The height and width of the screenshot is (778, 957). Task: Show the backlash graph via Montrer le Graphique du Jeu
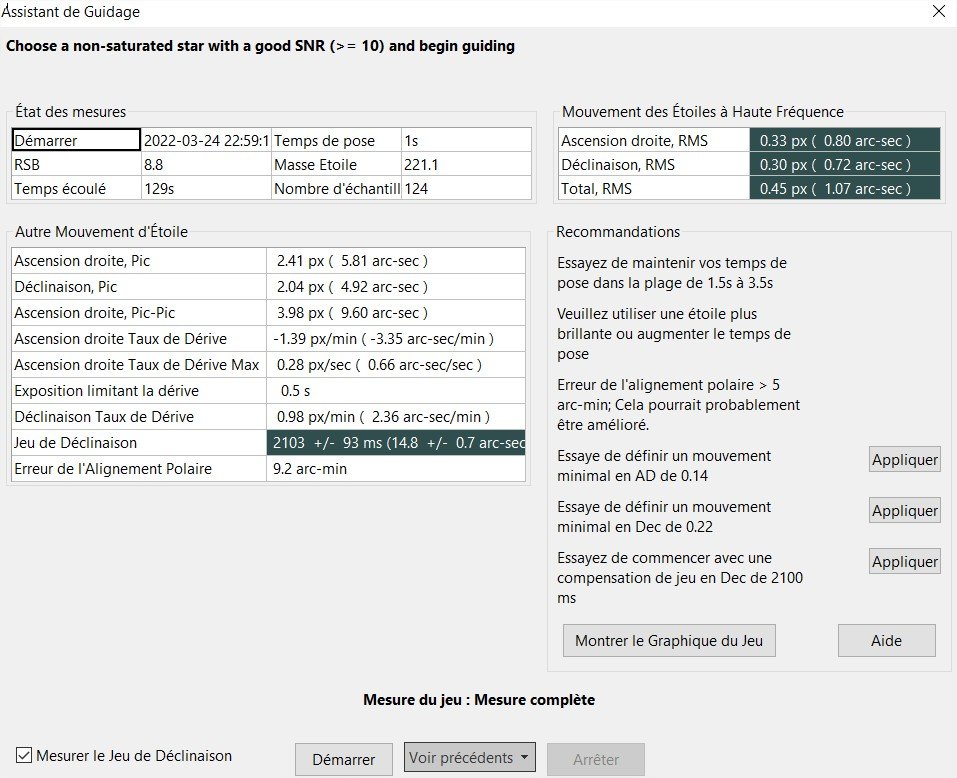(x=669, y=641)
